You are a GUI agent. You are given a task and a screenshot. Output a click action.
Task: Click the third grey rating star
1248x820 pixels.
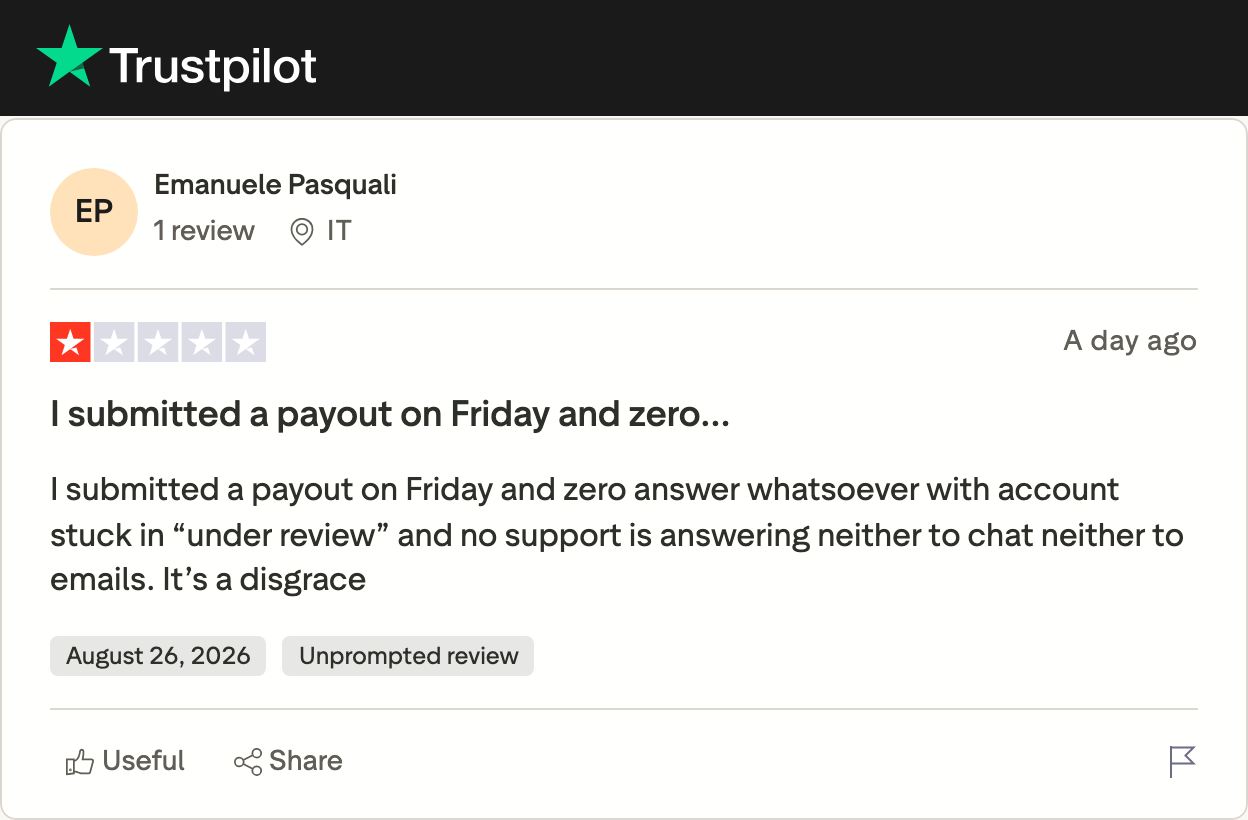pos(158,342)
